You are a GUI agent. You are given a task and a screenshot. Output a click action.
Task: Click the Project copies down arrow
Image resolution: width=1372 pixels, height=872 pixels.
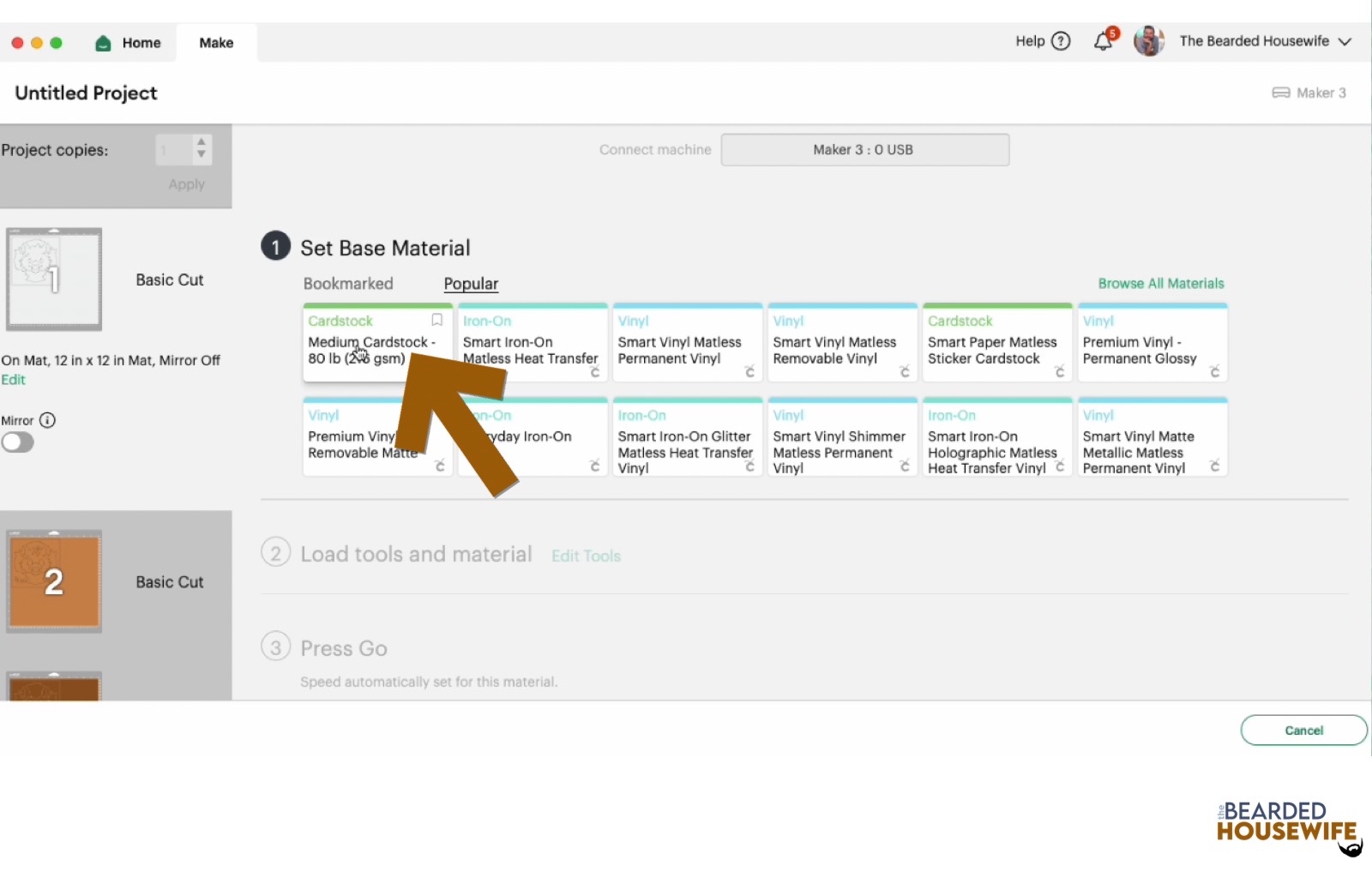(x=199, y=156)
